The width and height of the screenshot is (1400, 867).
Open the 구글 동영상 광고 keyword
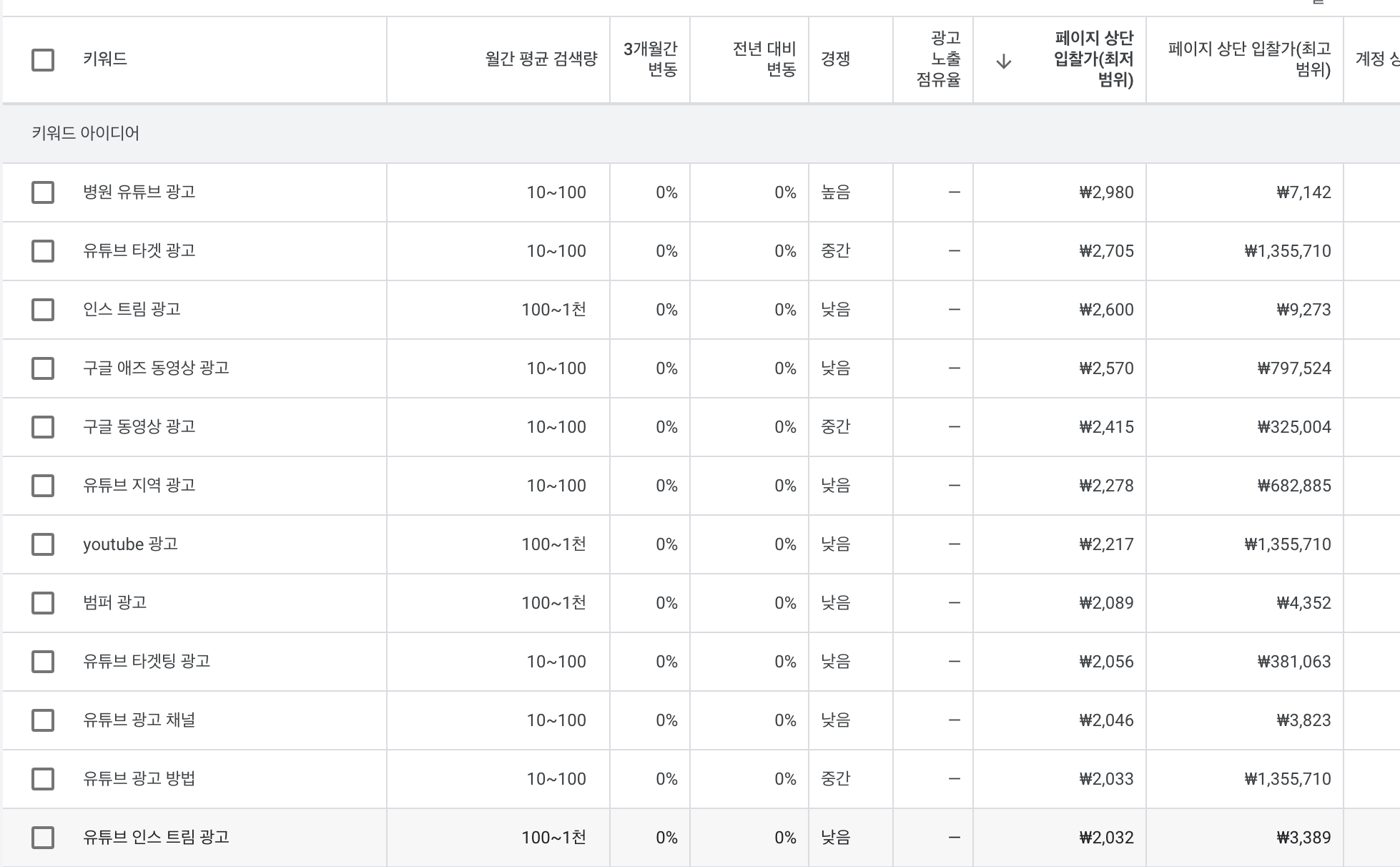click(x=139, y=427)
